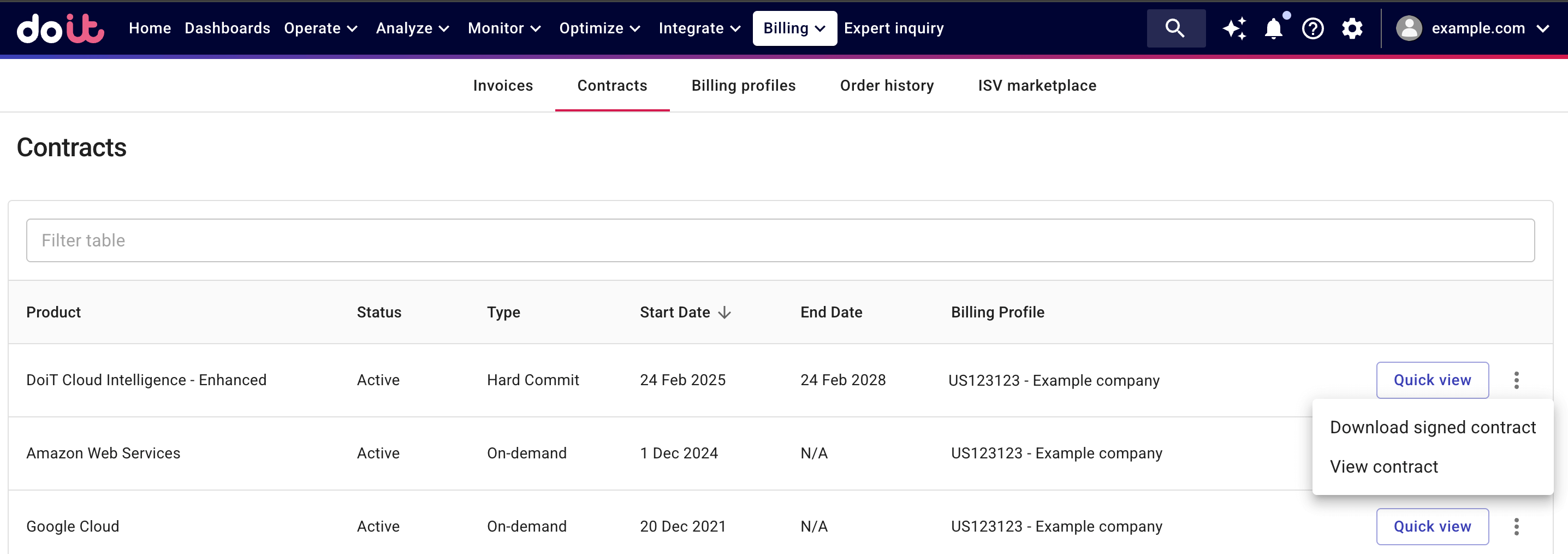Select Download signed contract
Screen dimensions: 1568x554
point(1433,427)
